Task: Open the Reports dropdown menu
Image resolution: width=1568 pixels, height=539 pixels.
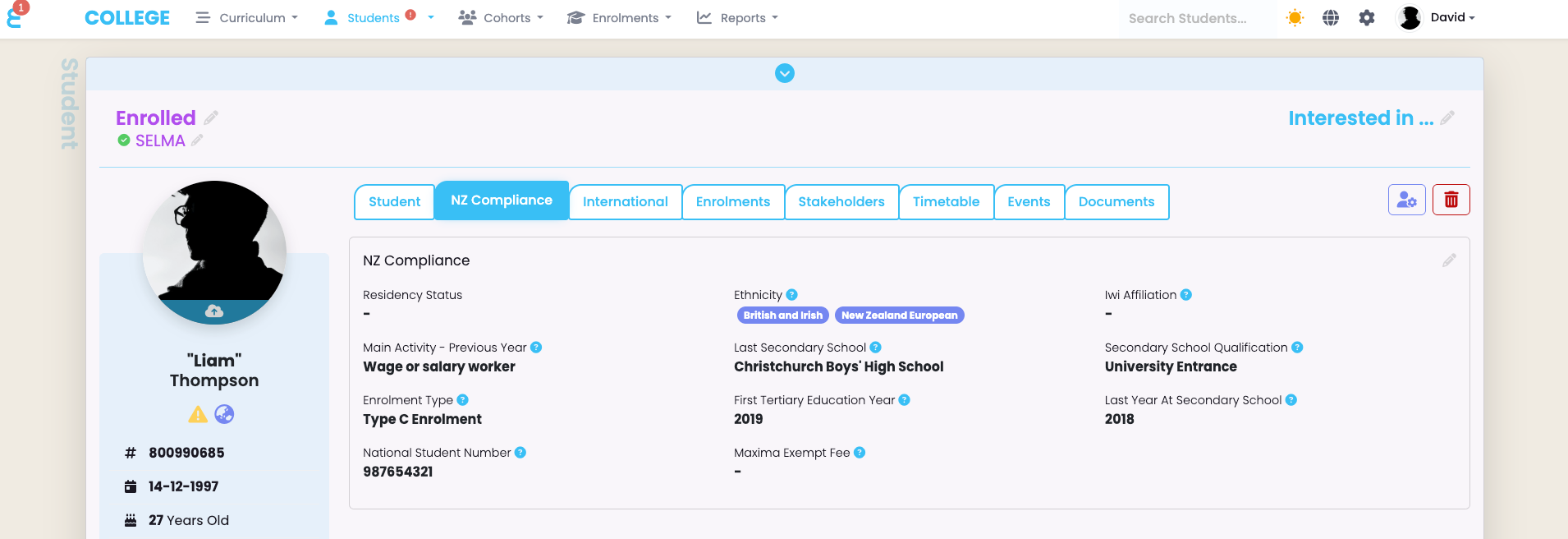Action: (x=737, y=17)
